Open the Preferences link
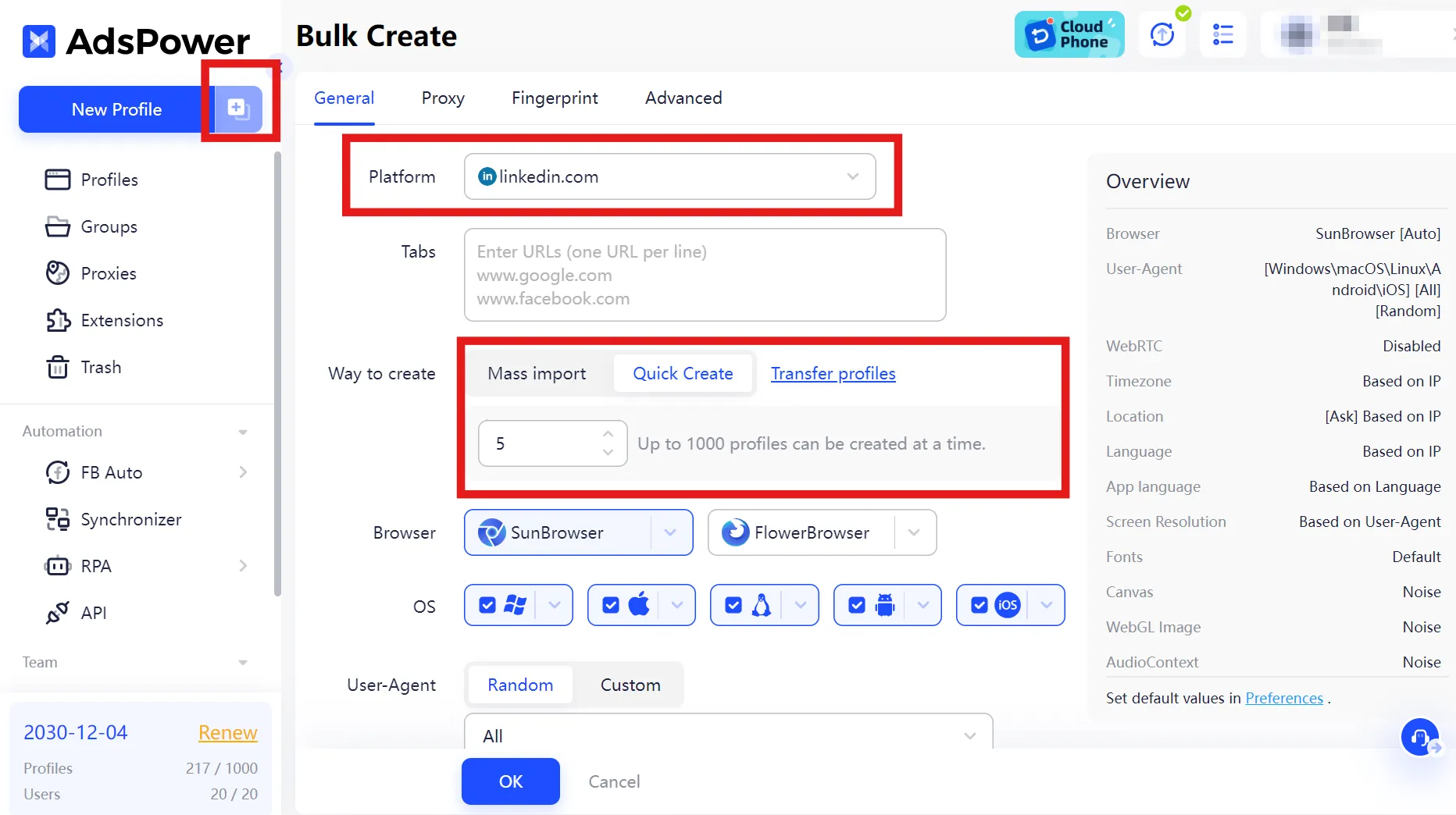Image resolution: width=1456 pixels, height=815 pixels. pyautogui.click(x=1284, y=698)
